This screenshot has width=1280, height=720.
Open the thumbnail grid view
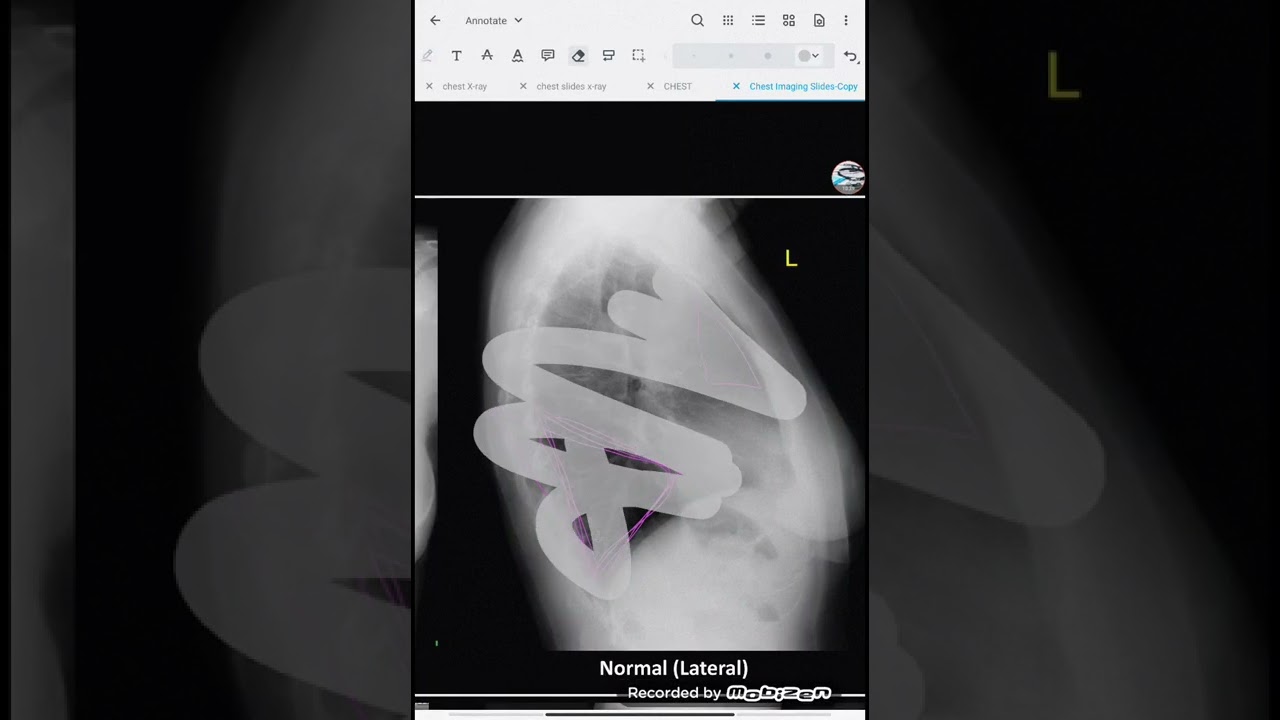coord(728,20)
